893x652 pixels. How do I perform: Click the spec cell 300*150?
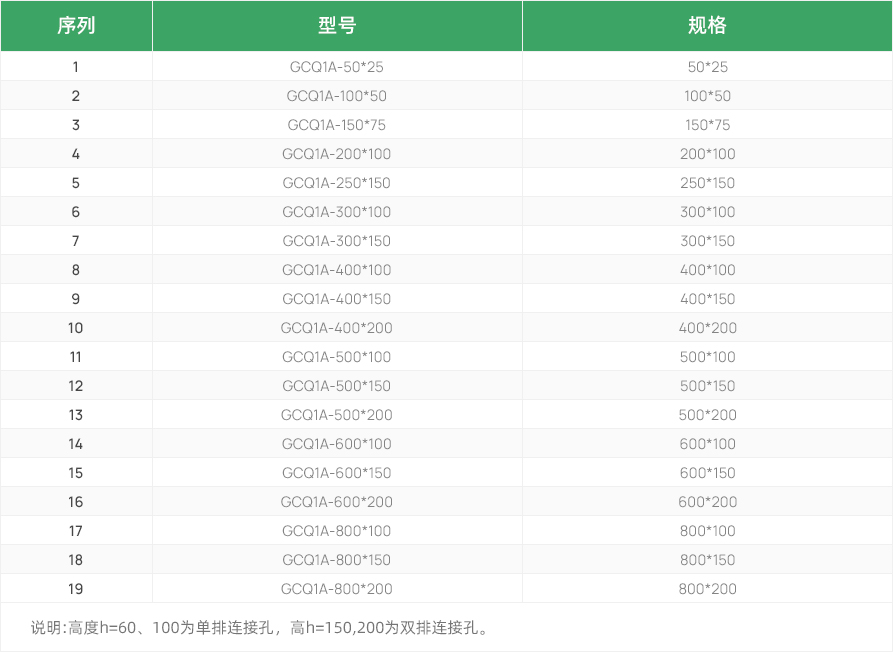707,241
